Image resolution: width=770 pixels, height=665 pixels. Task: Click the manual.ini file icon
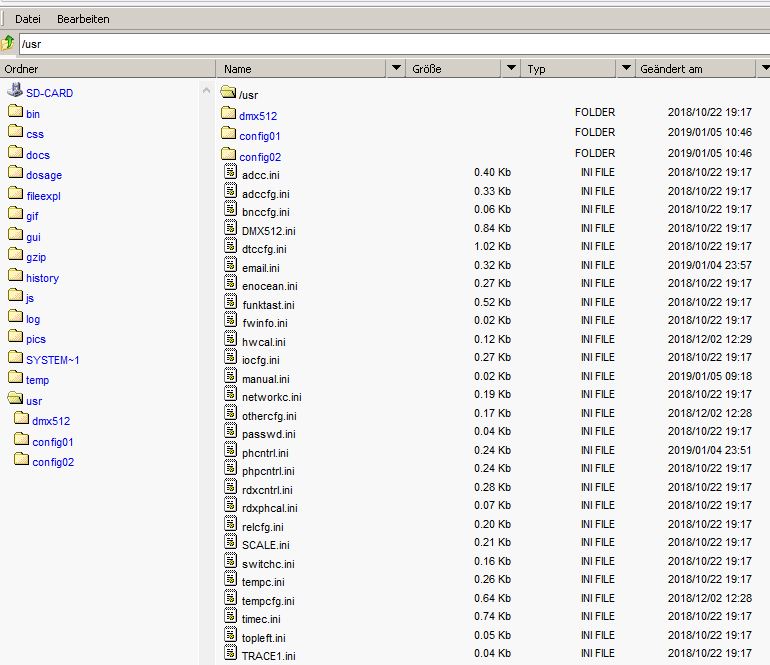[x=230, y=376]
